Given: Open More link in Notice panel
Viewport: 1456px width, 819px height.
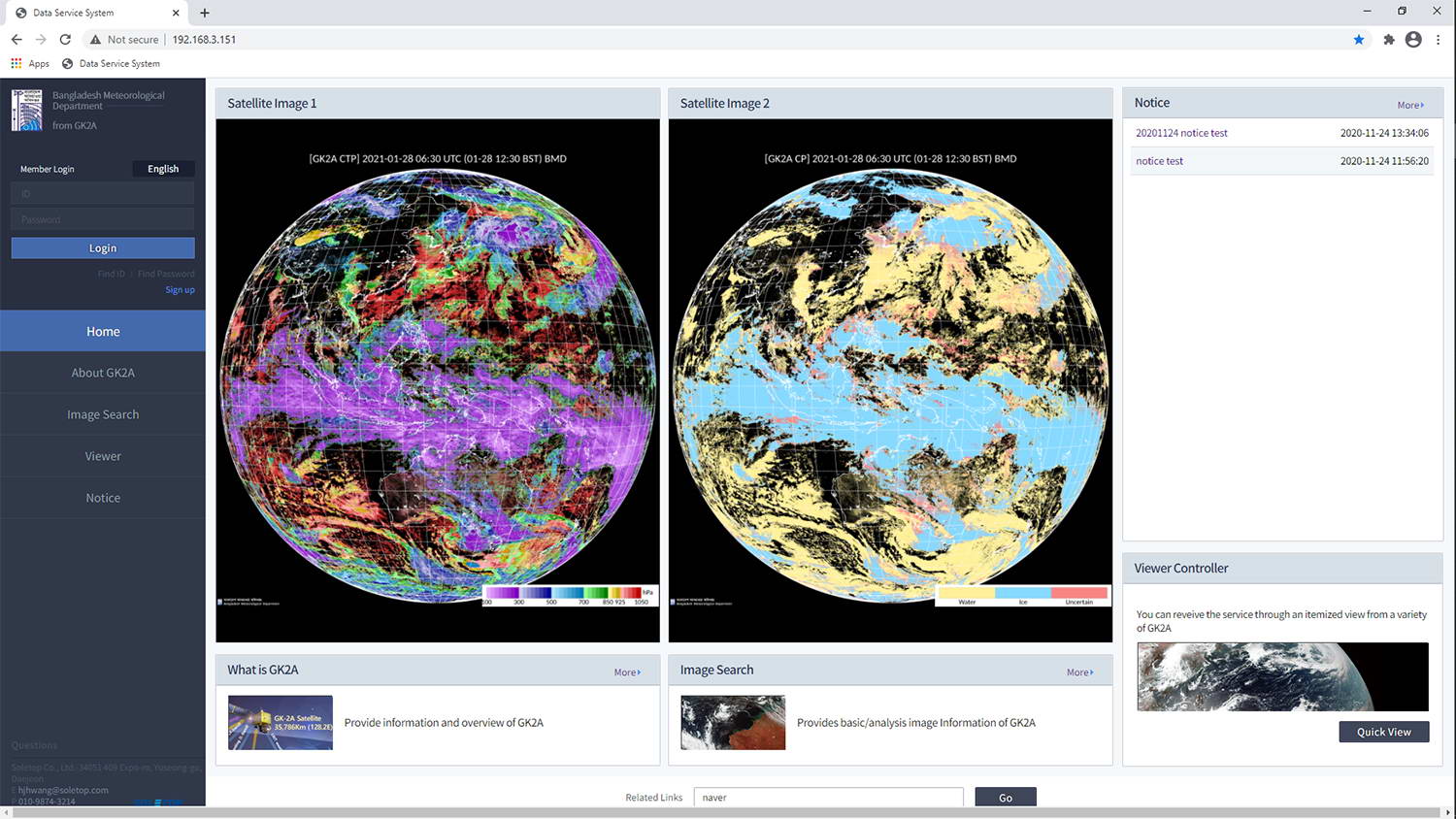Looking at the screenshot, I should point(1410,105).
